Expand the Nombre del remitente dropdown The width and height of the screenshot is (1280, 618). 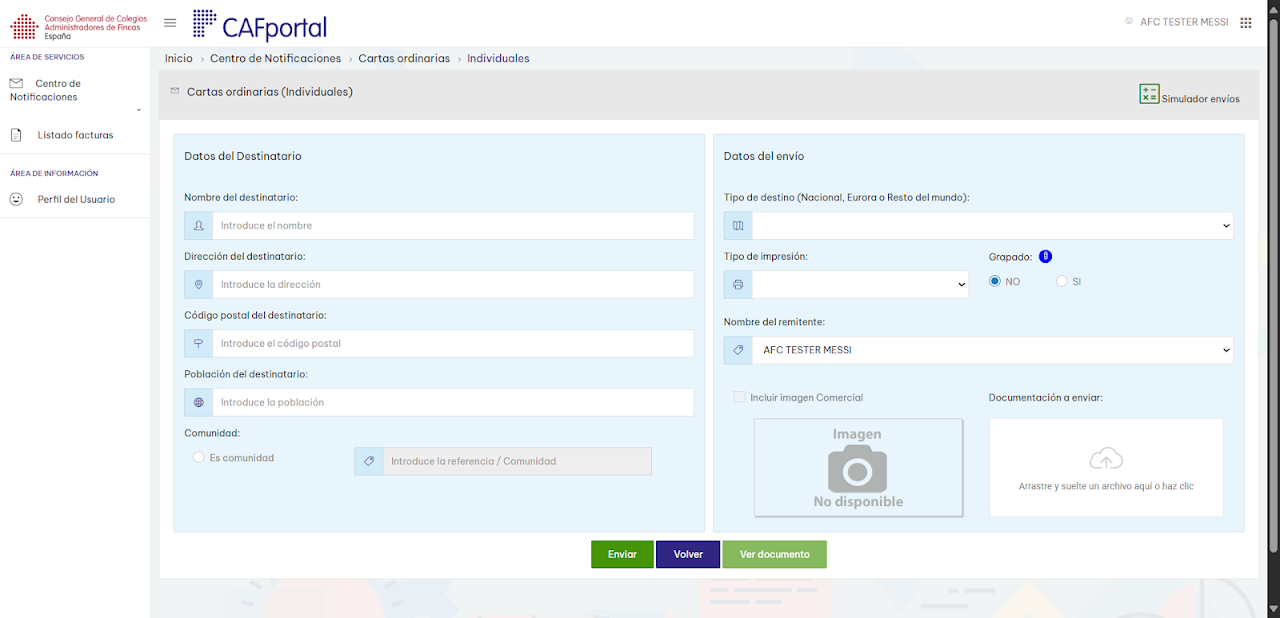pyautogui.click(x=979, y=350)
